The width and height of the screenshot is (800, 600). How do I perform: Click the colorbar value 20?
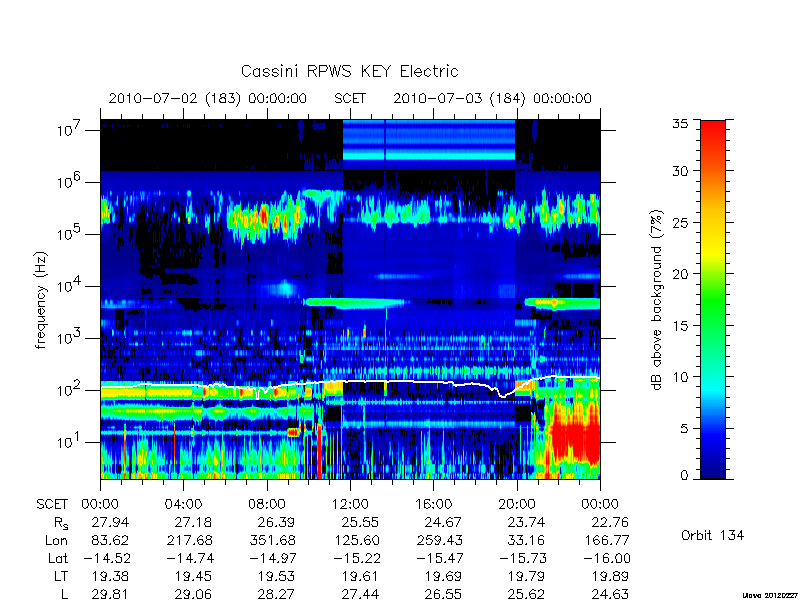tap(680, 273)
